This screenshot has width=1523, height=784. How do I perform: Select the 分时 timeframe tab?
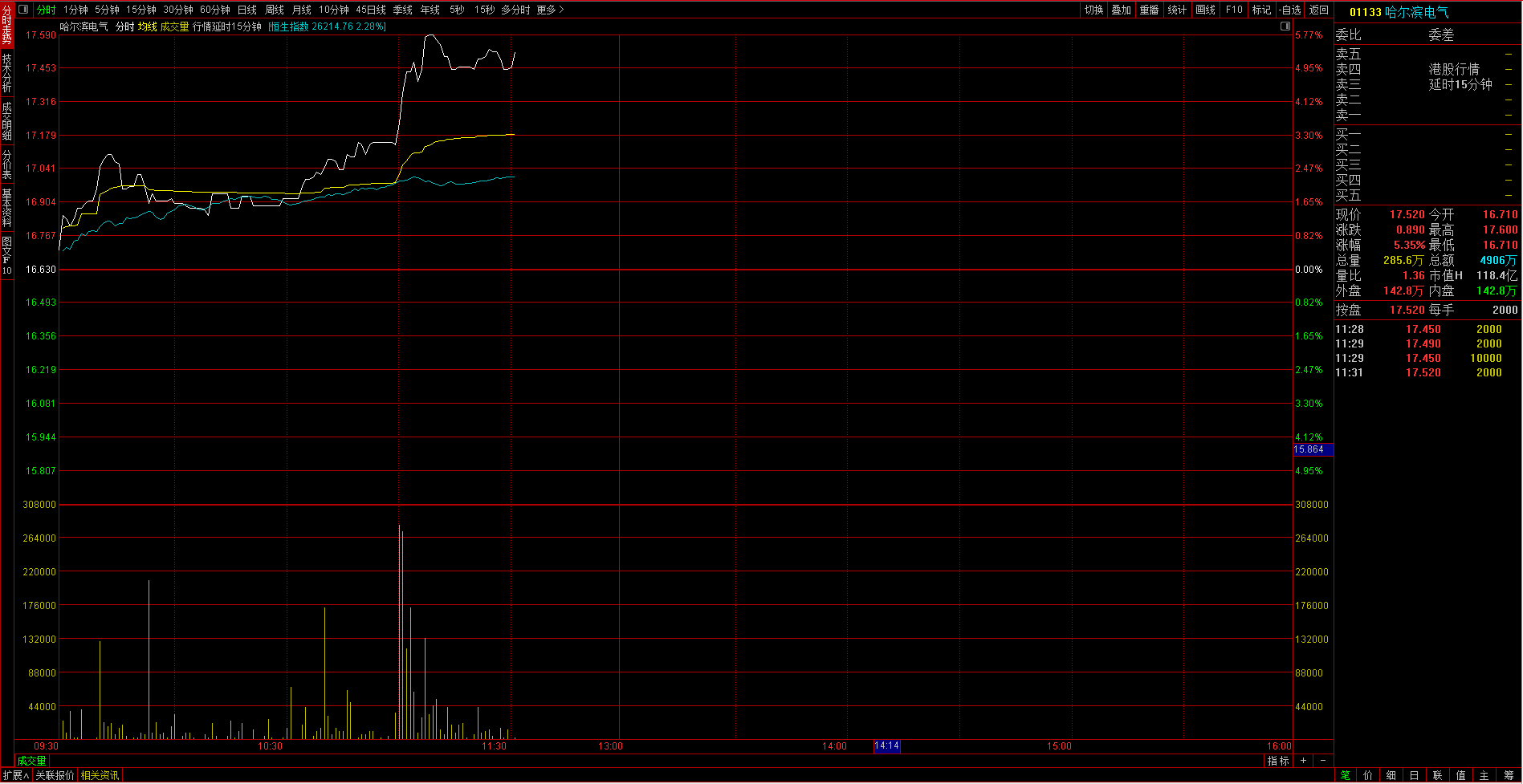[47, 10]
